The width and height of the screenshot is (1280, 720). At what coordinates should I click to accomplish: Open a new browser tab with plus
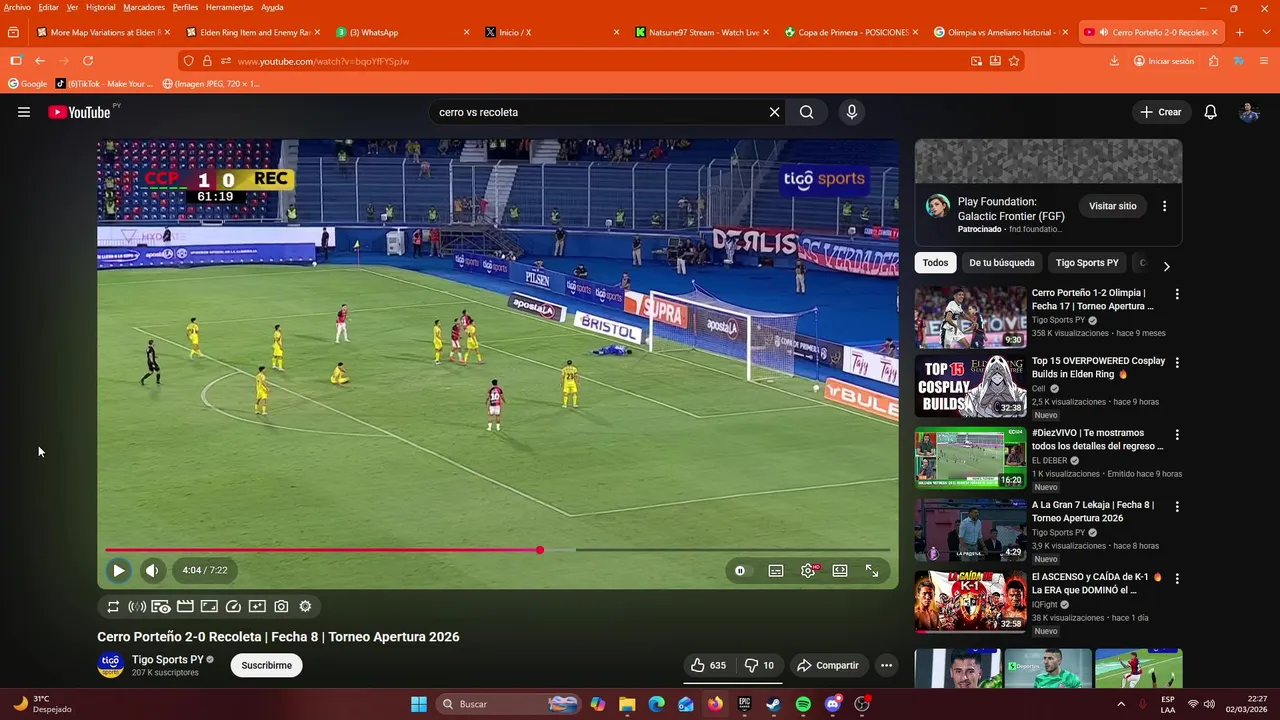click(1239, 32)
